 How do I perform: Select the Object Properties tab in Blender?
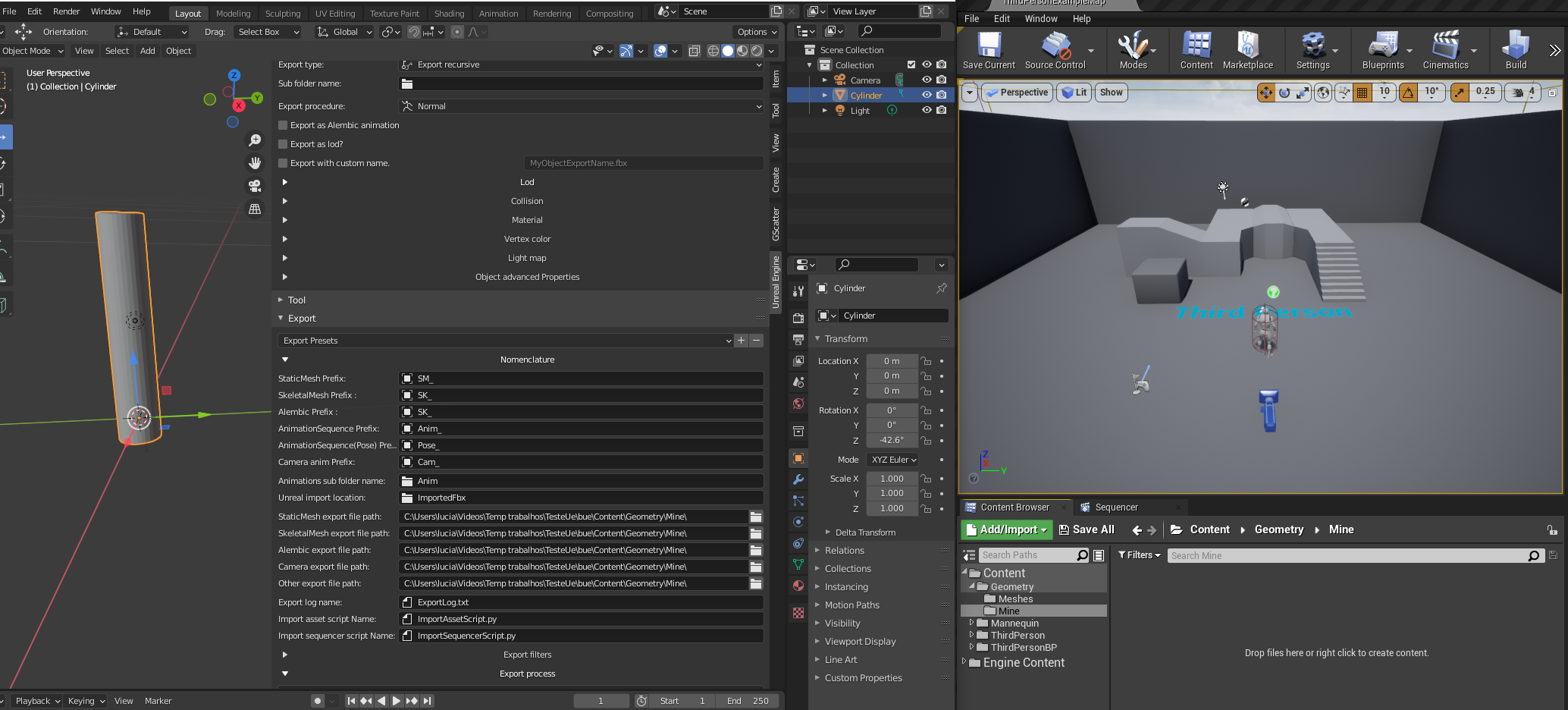click(797, 458)
